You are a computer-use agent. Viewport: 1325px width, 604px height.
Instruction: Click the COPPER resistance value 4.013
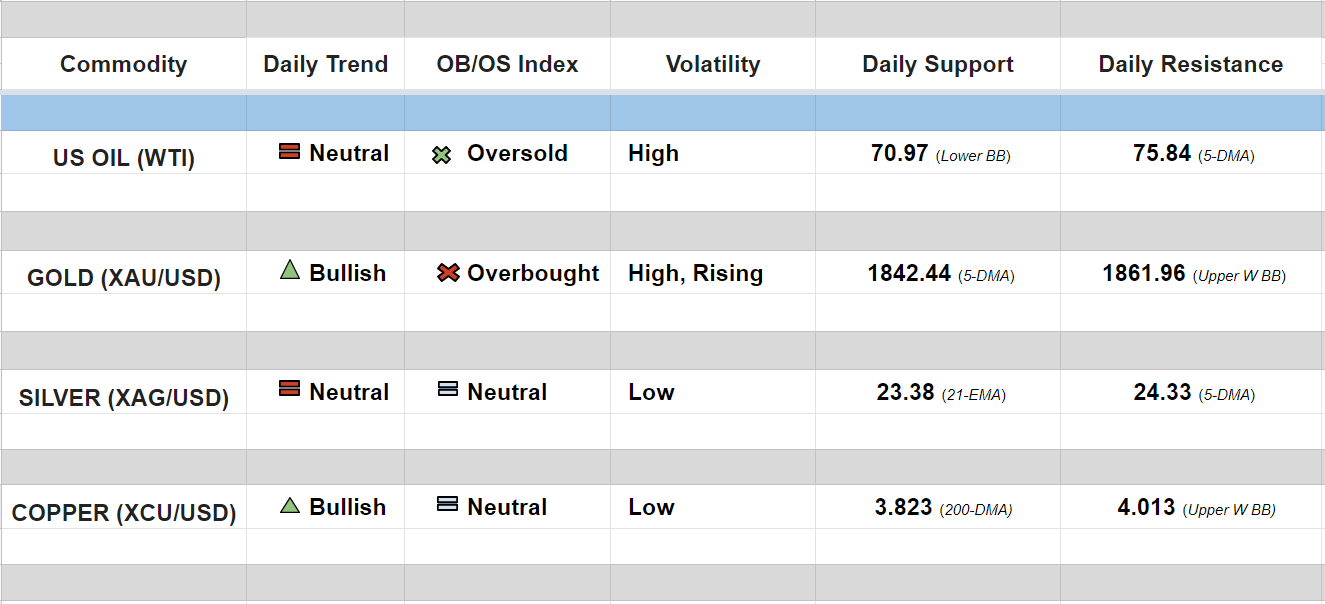pyautogui.click(x=1146, y=508)
